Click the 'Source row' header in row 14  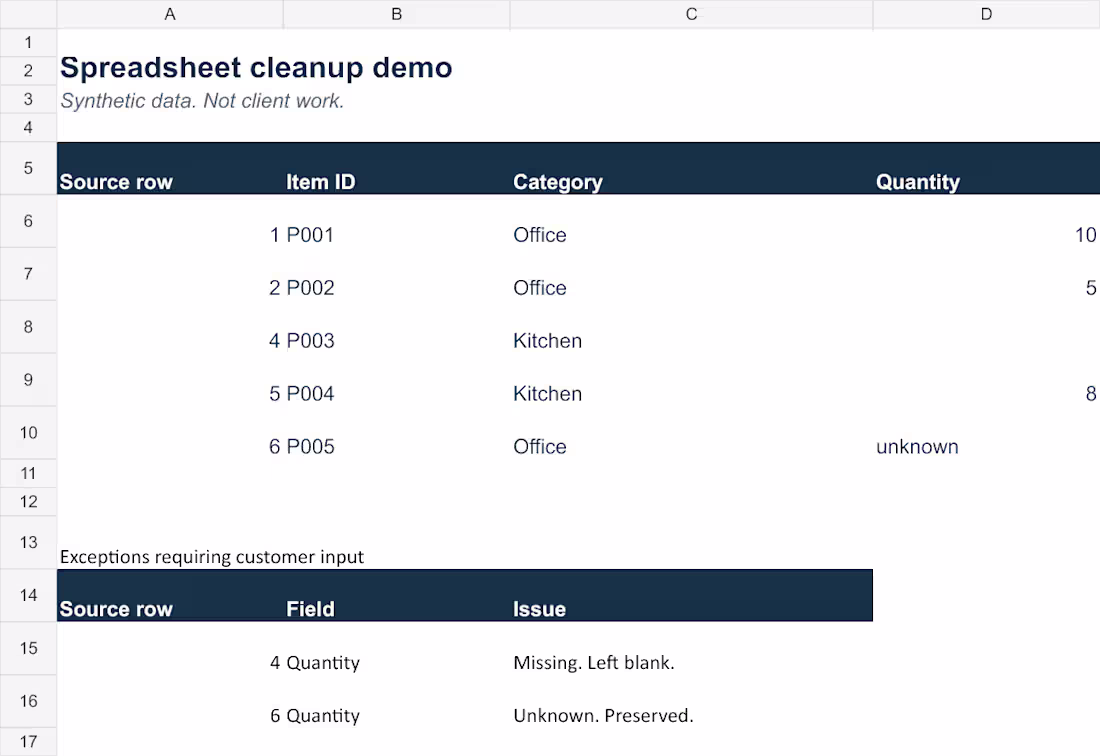click(x=170, y=595)
